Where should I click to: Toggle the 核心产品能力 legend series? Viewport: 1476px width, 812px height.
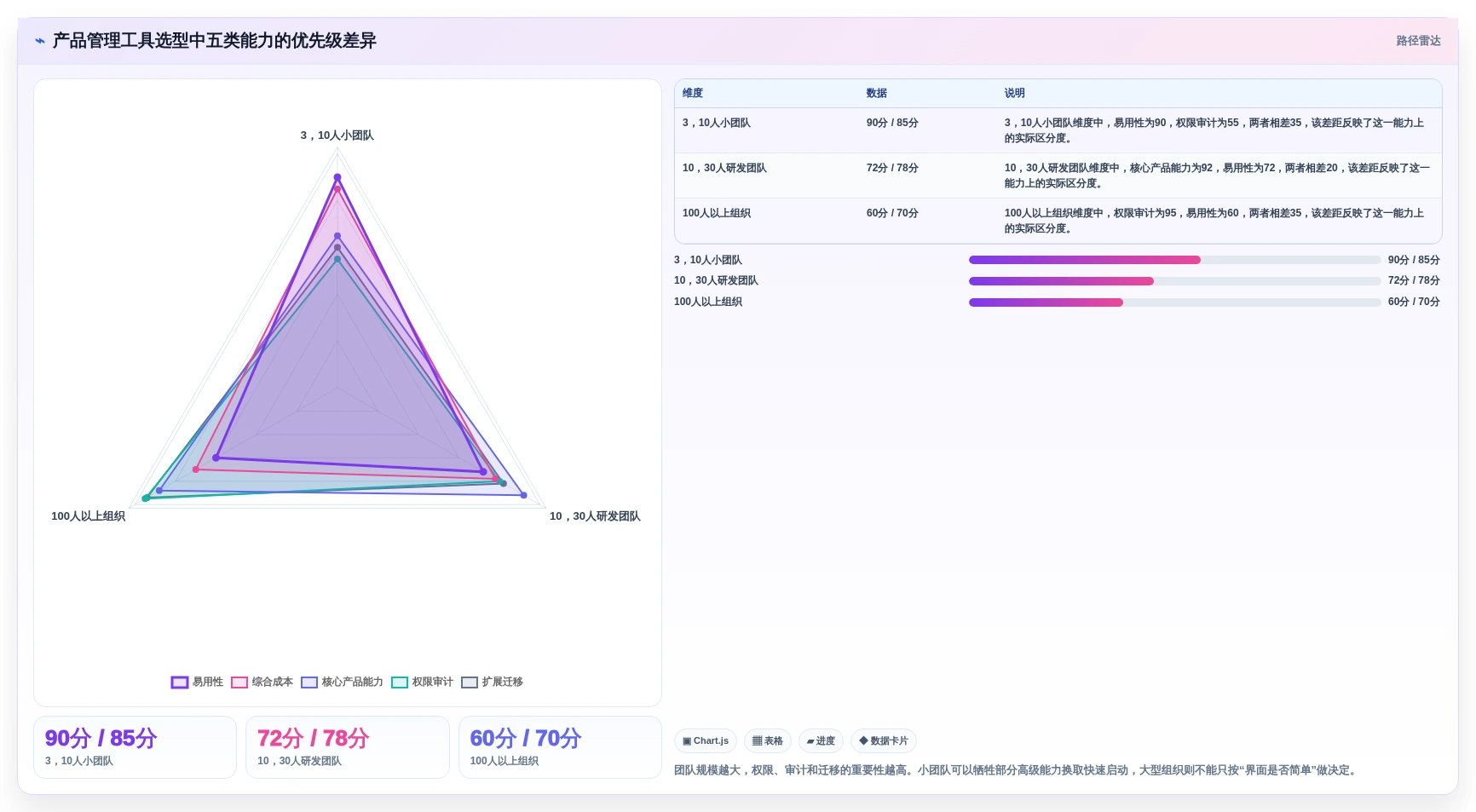[x=342, y=682]
